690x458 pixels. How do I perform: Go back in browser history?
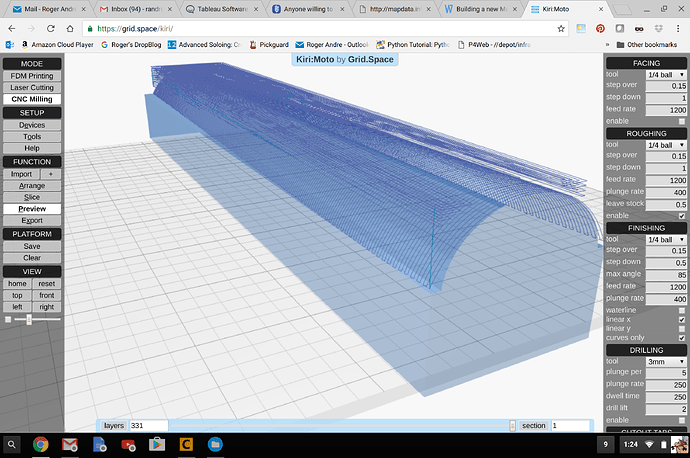click(x=12, y=29)
